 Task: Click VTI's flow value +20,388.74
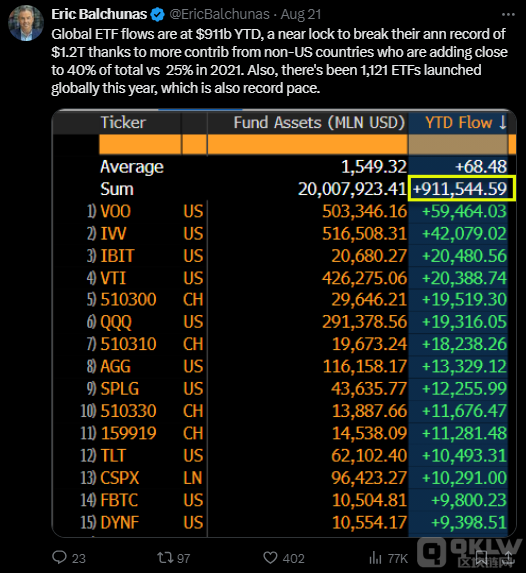click(464, 278)
